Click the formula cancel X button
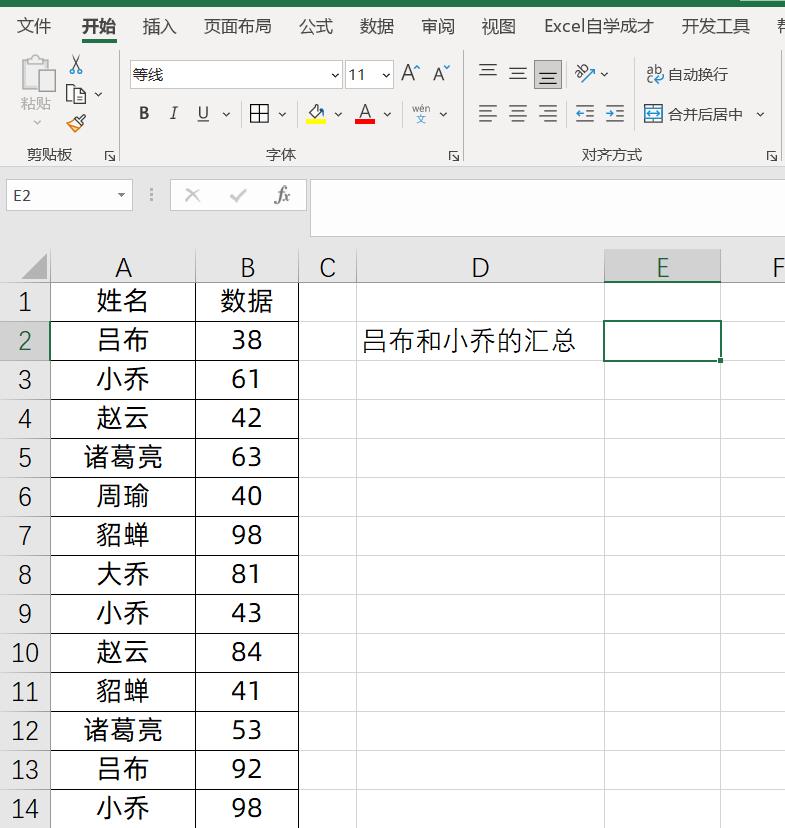This screenshot has width=785, height=828. pos(192,195)
